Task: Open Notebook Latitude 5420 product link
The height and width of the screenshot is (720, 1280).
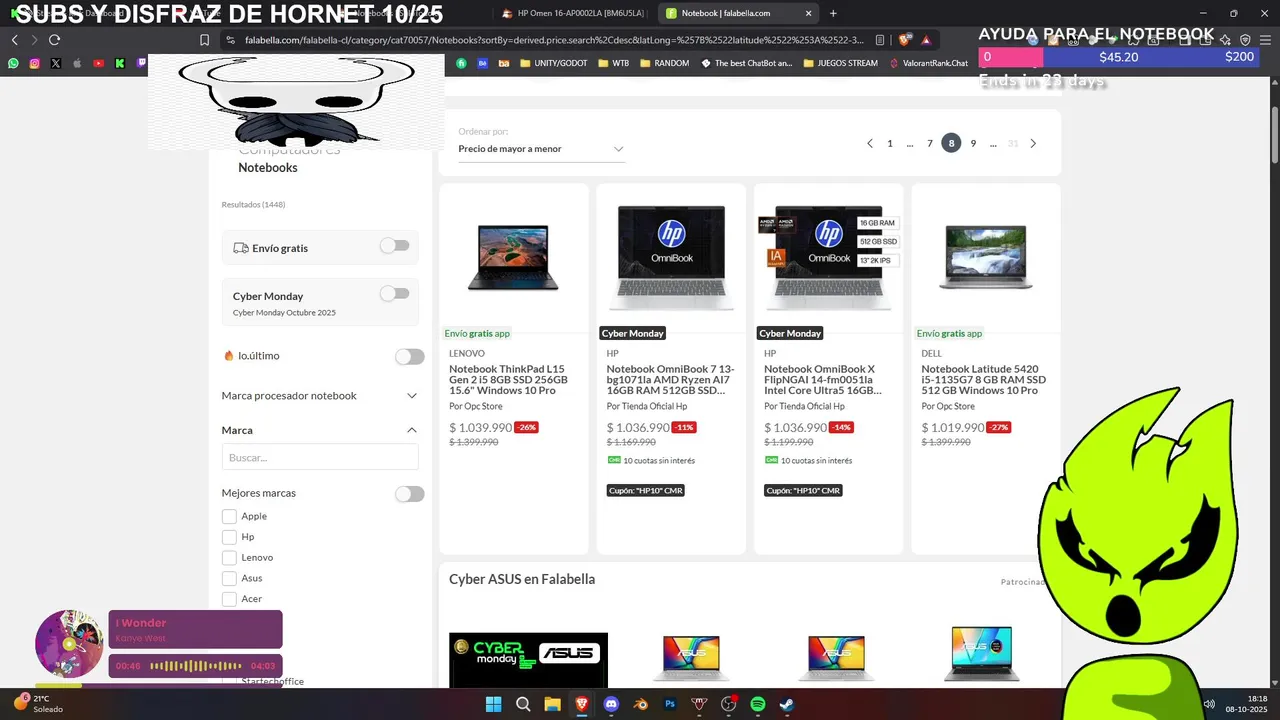Action: tap(984, 380)
